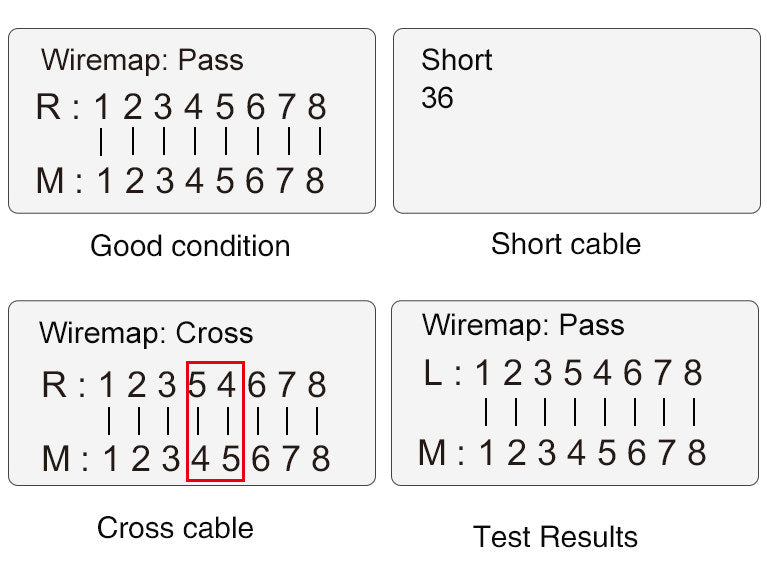The width and height of the screenshot is (767, 567).
Task: Click the Short heading in the short panel
Action: (457, 60)
